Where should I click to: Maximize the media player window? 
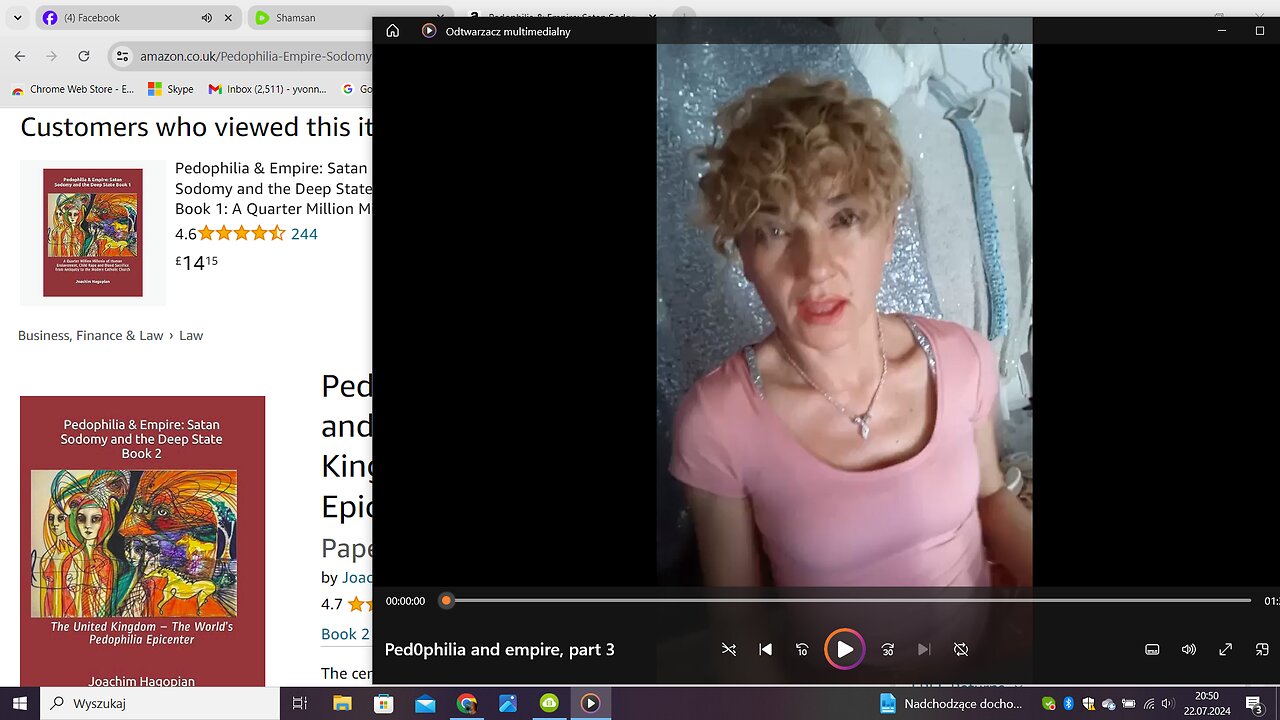click(x=1259, y=31)
